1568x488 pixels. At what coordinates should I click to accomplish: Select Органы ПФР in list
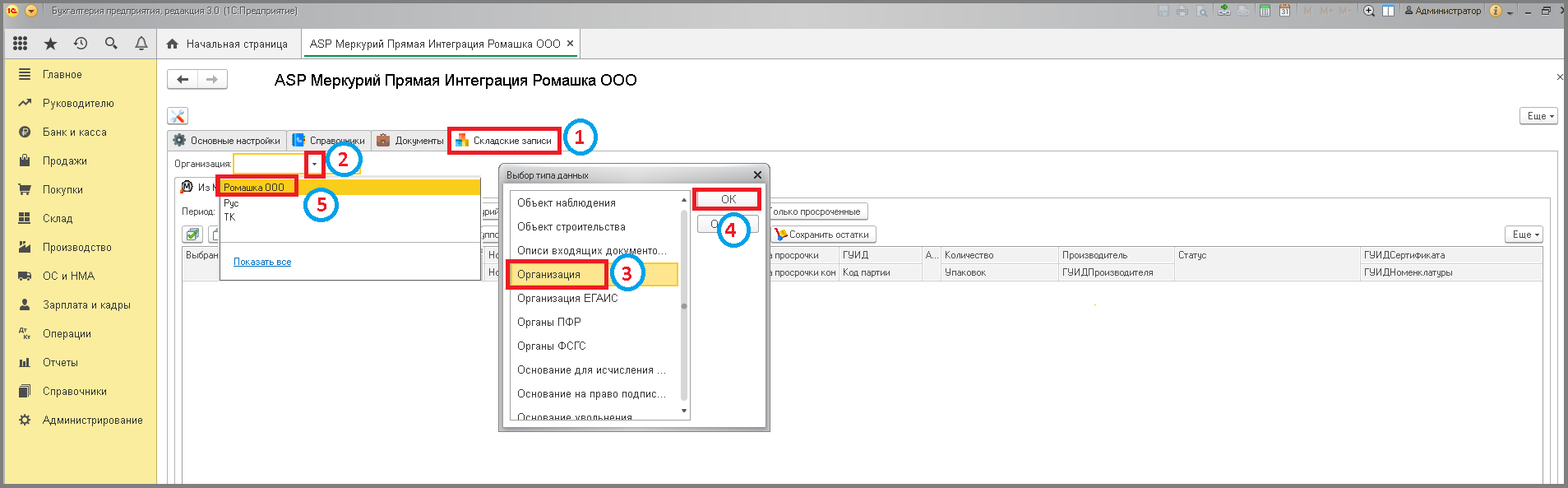click(x=594, y=322)
